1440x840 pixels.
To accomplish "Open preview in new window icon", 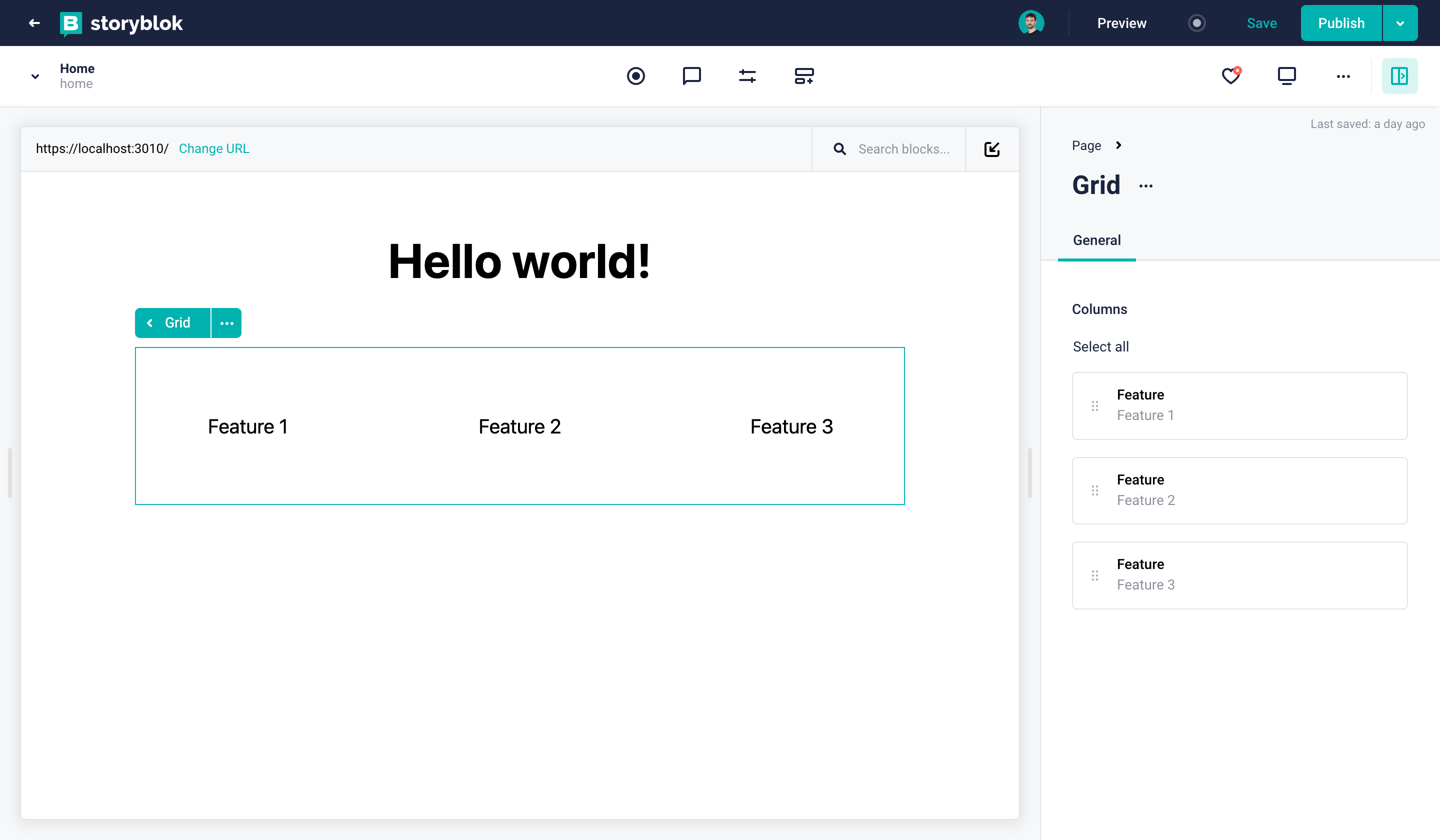I will click(992, 149).
